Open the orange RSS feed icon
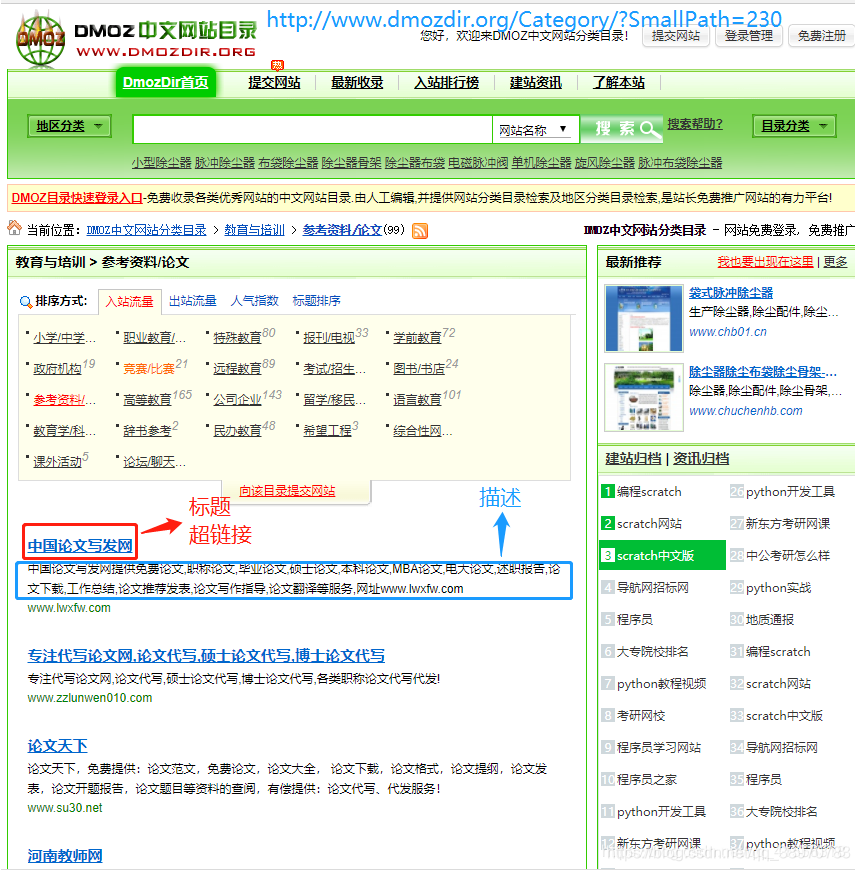Screen dimensions: 860x871 coord(420,231)
